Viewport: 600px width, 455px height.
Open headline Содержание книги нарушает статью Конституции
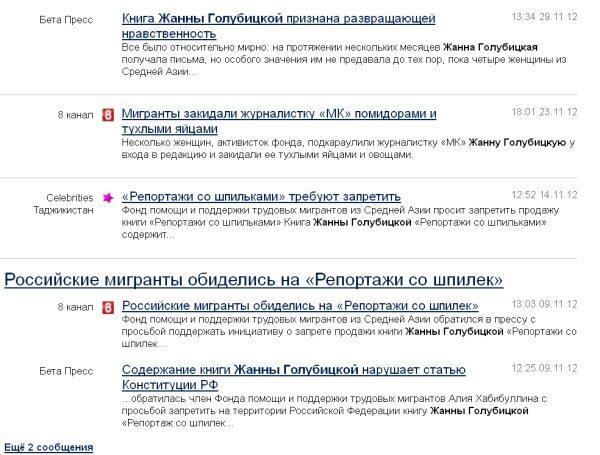(x=293, y=377)
